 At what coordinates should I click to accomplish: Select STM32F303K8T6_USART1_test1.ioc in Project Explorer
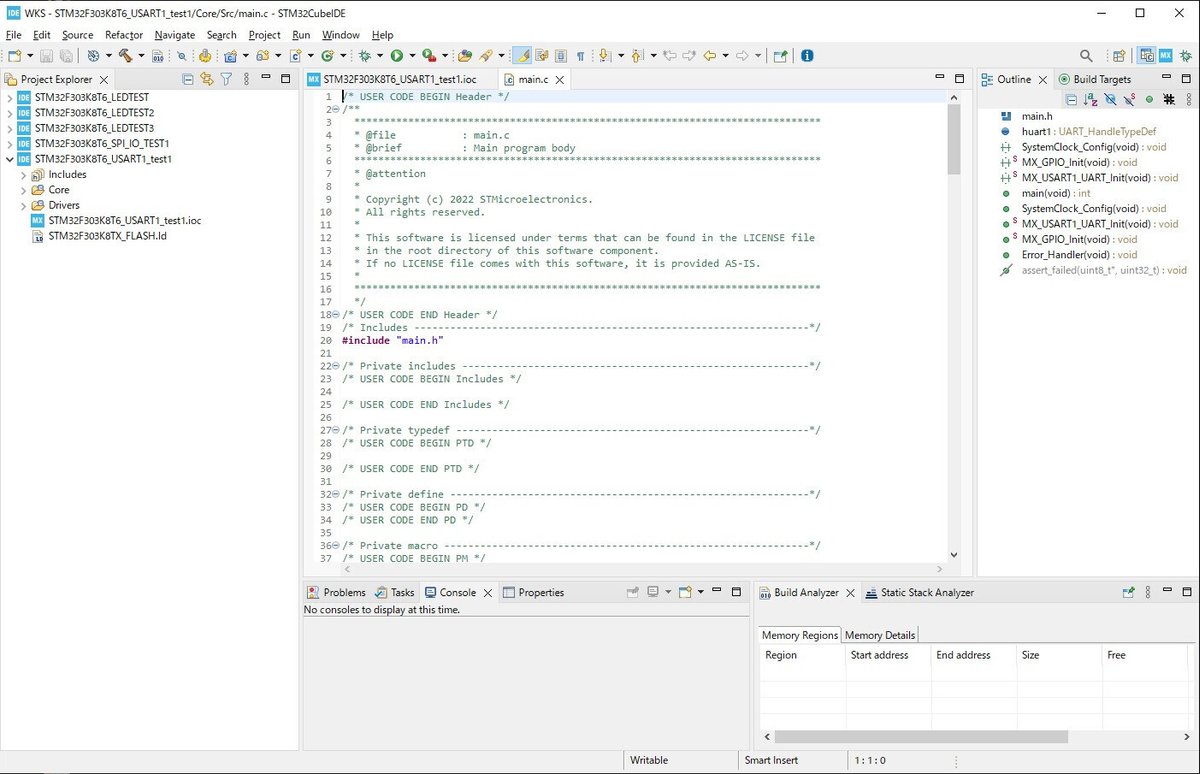tap(125, 220)
